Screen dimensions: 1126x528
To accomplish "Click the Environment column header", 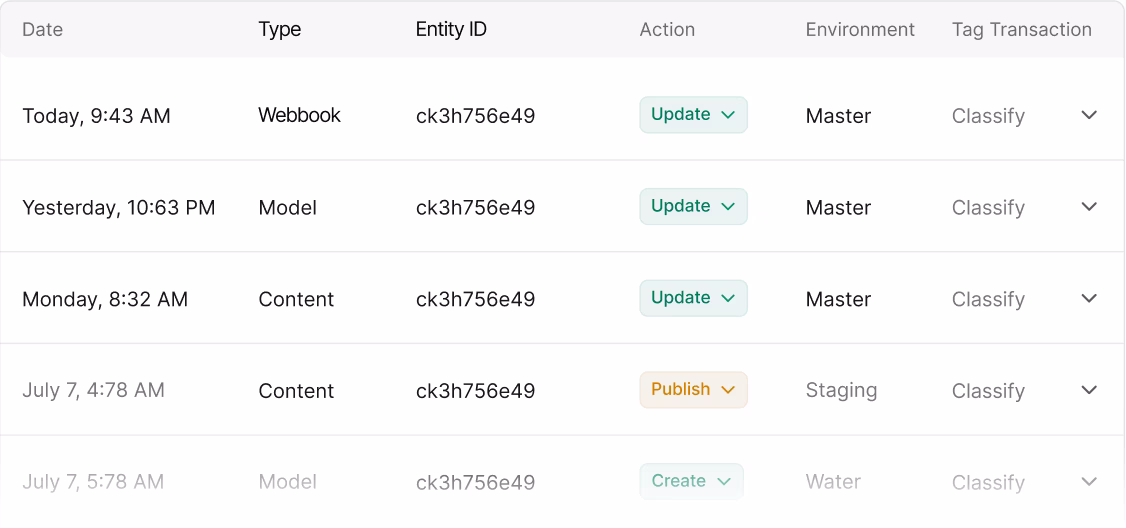I will click(860, 30).
